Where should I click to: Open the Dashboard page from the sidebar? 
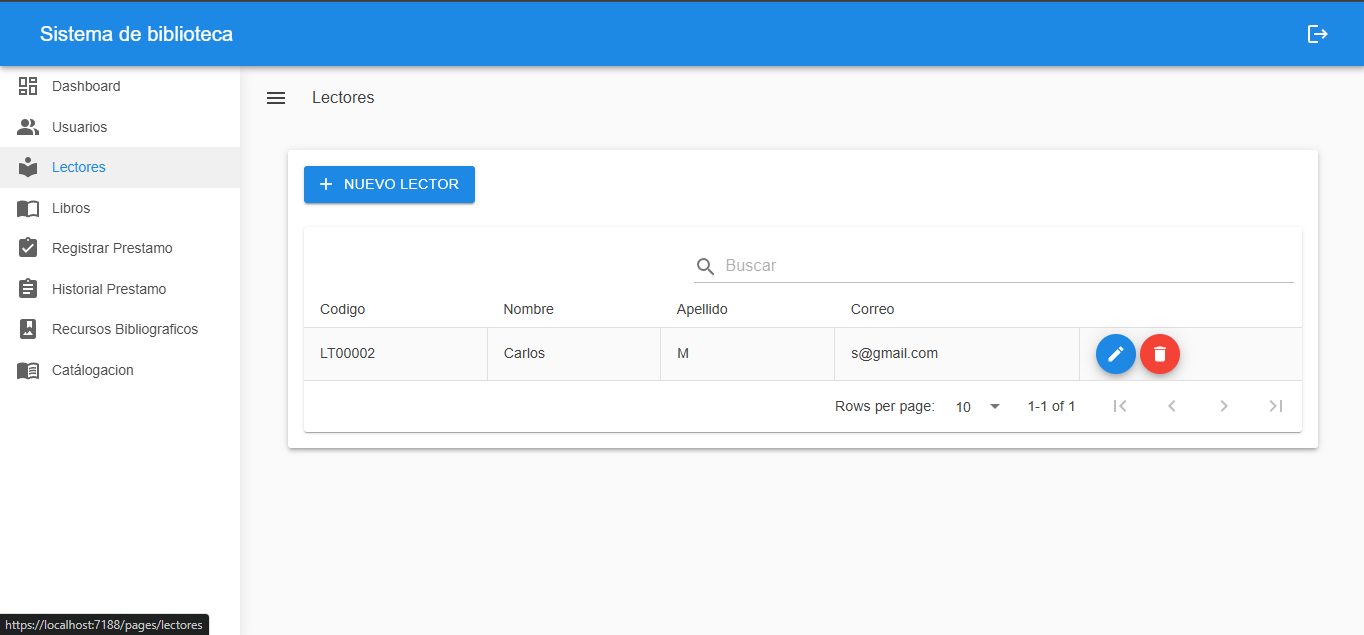pyautogui.click(x=86, y=87)
